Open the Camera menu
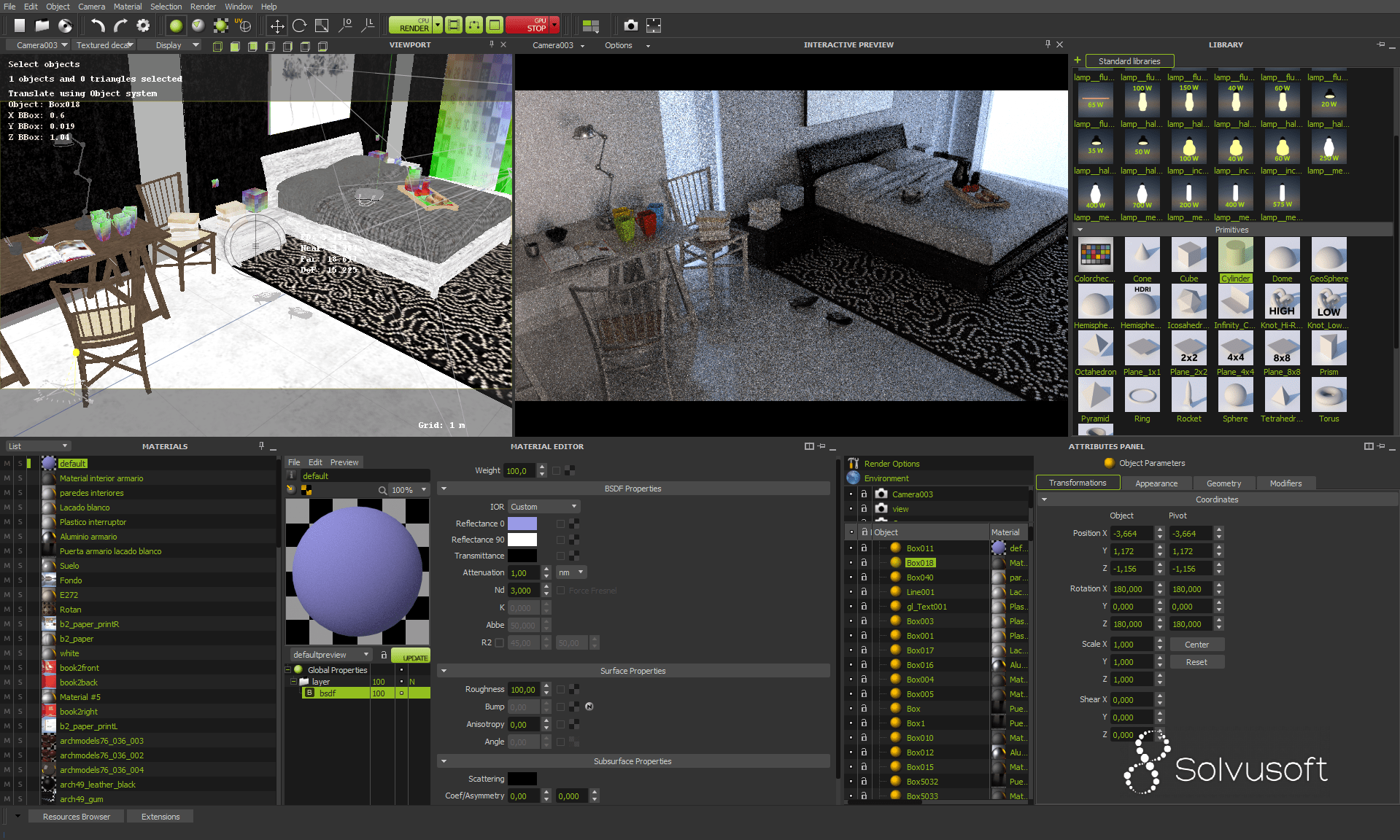 click(x=91, y=7)
